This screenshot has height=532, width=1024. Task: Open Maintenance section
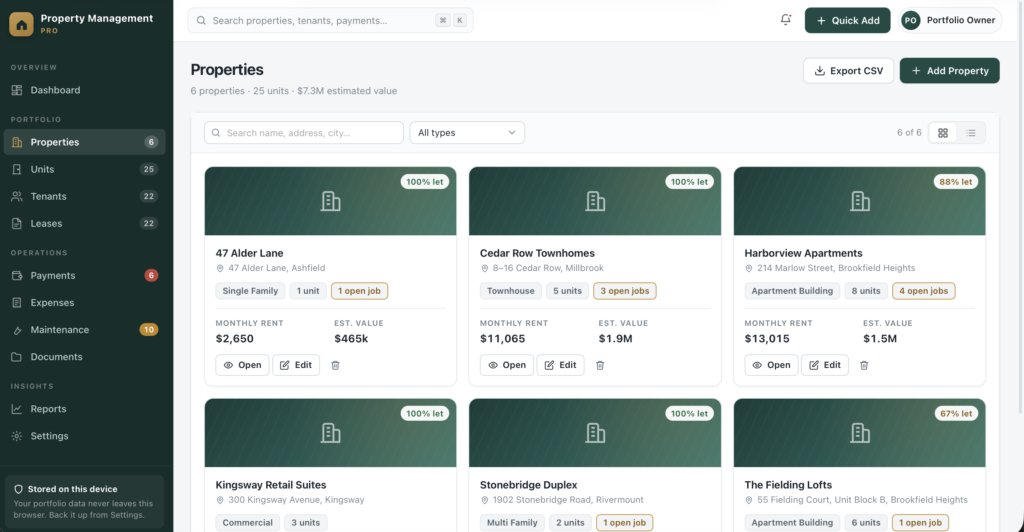tap(84, 330)
